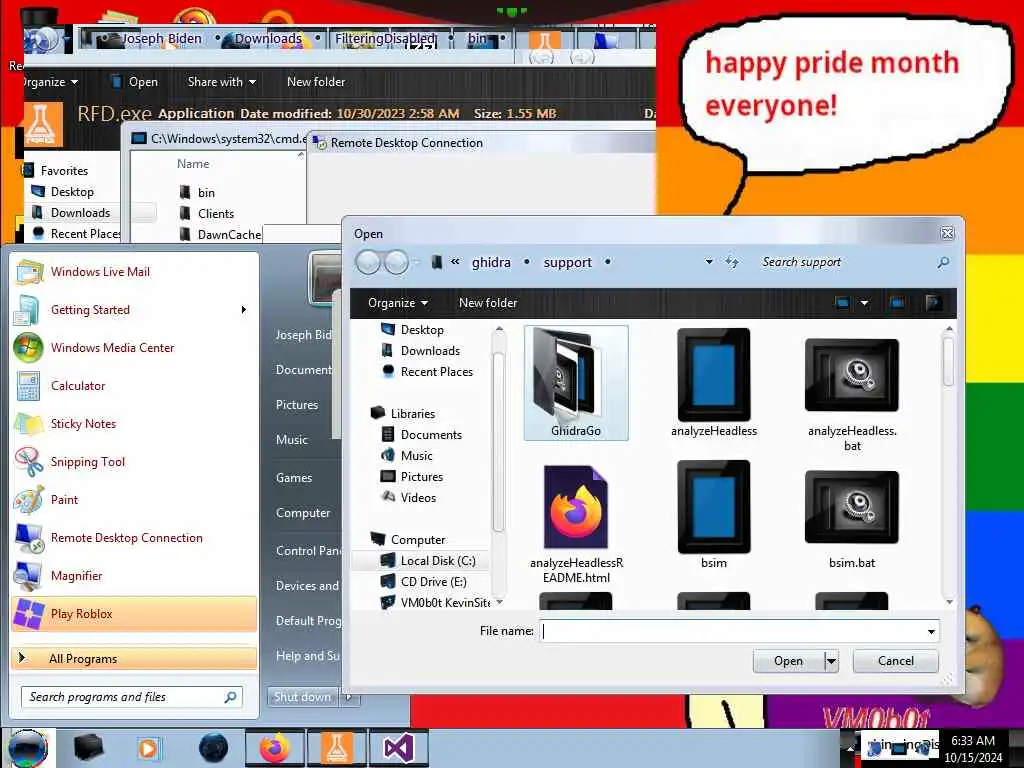Expand Getting Started submenu arrow
The image size is (1024, 768).
pos(244,310)
